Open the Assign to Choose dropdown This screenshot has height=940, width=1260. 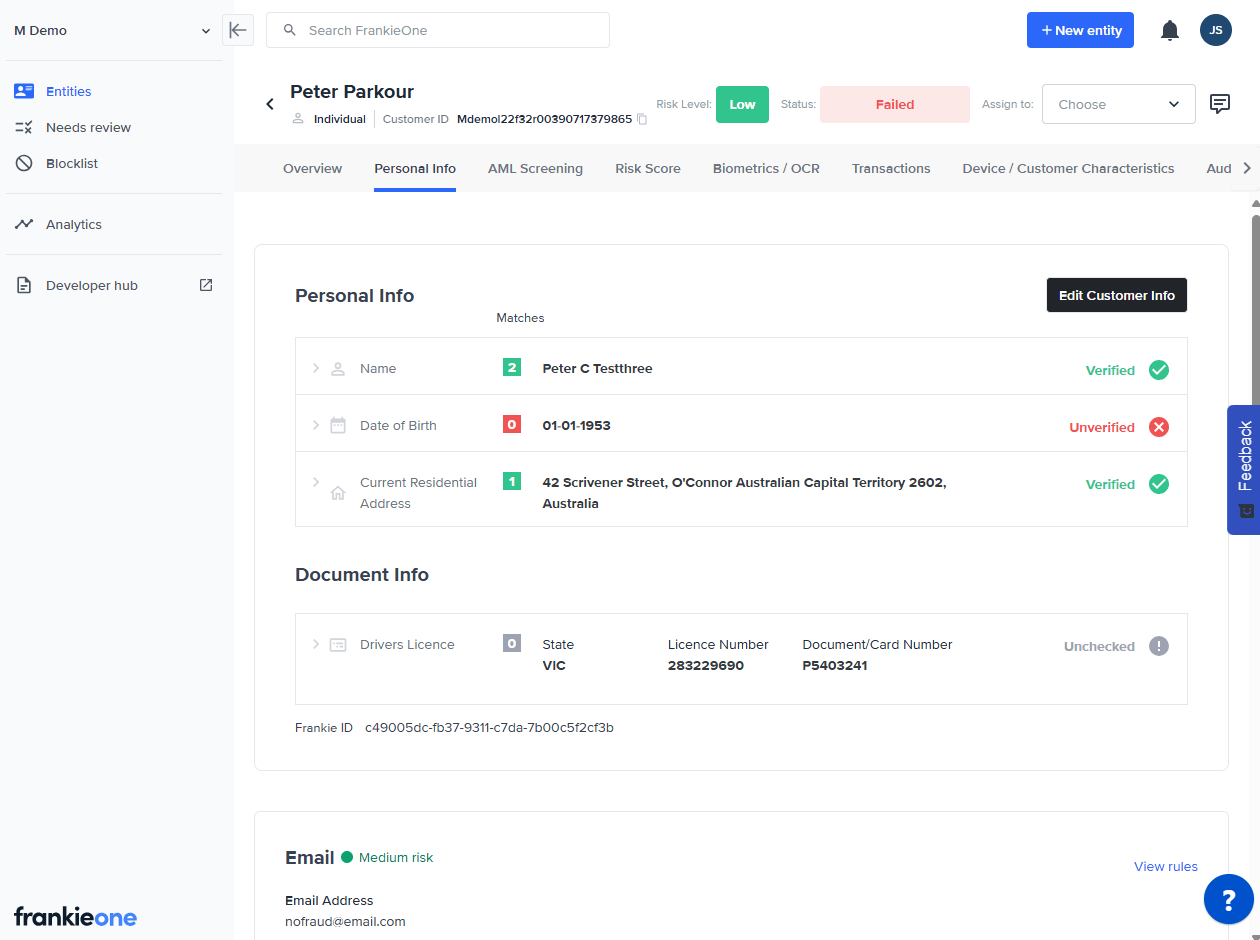coord(1118,104)
